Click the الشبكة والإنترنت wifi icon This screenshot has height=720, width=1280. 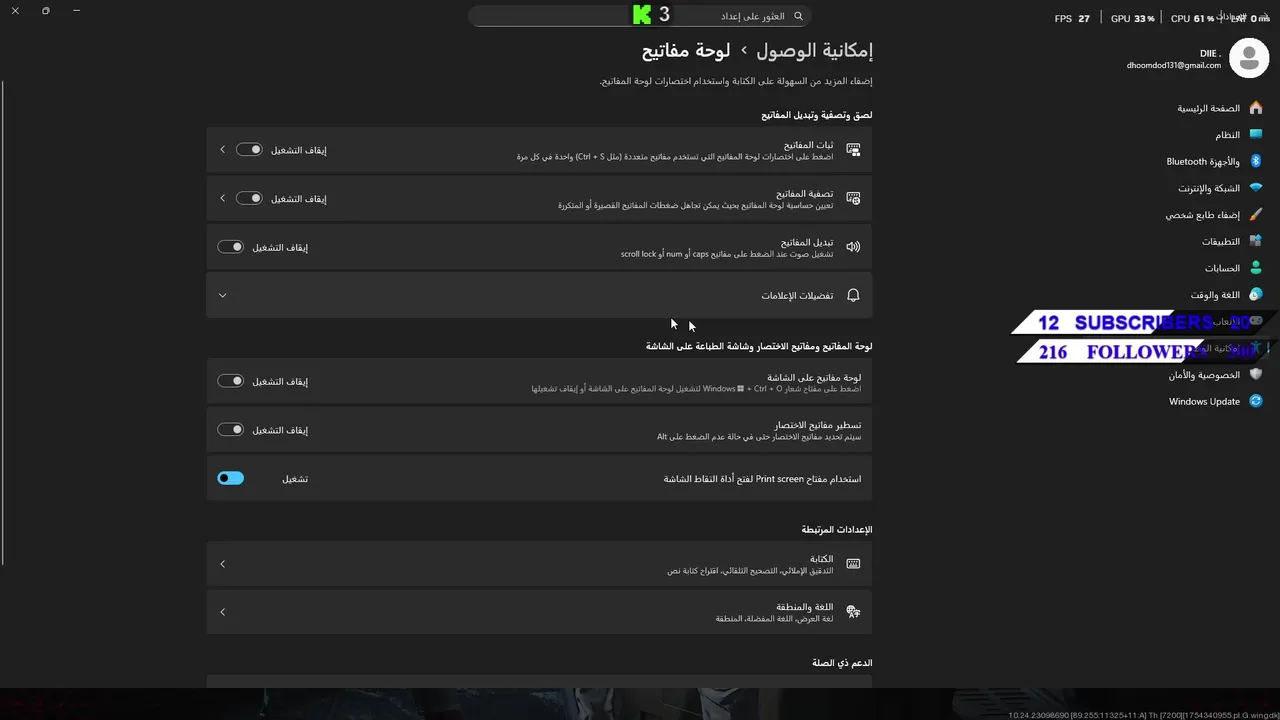(1256, 188)
